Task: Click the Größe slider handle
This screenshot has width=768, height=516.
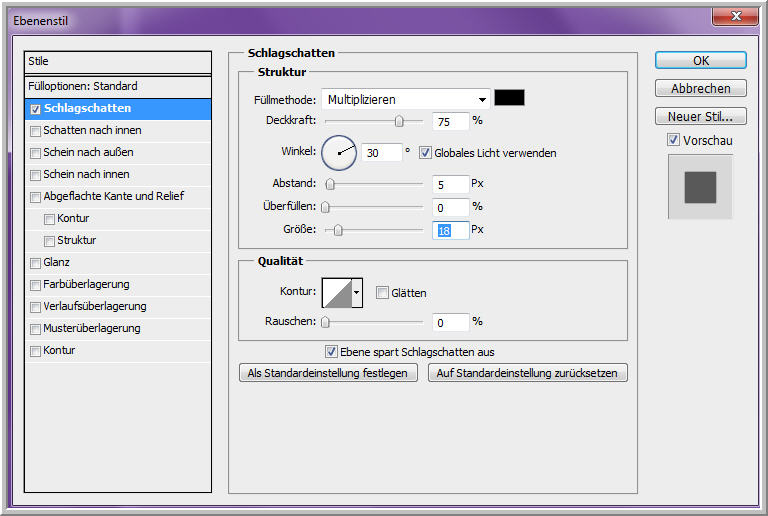Action: (x=338, y=230)
